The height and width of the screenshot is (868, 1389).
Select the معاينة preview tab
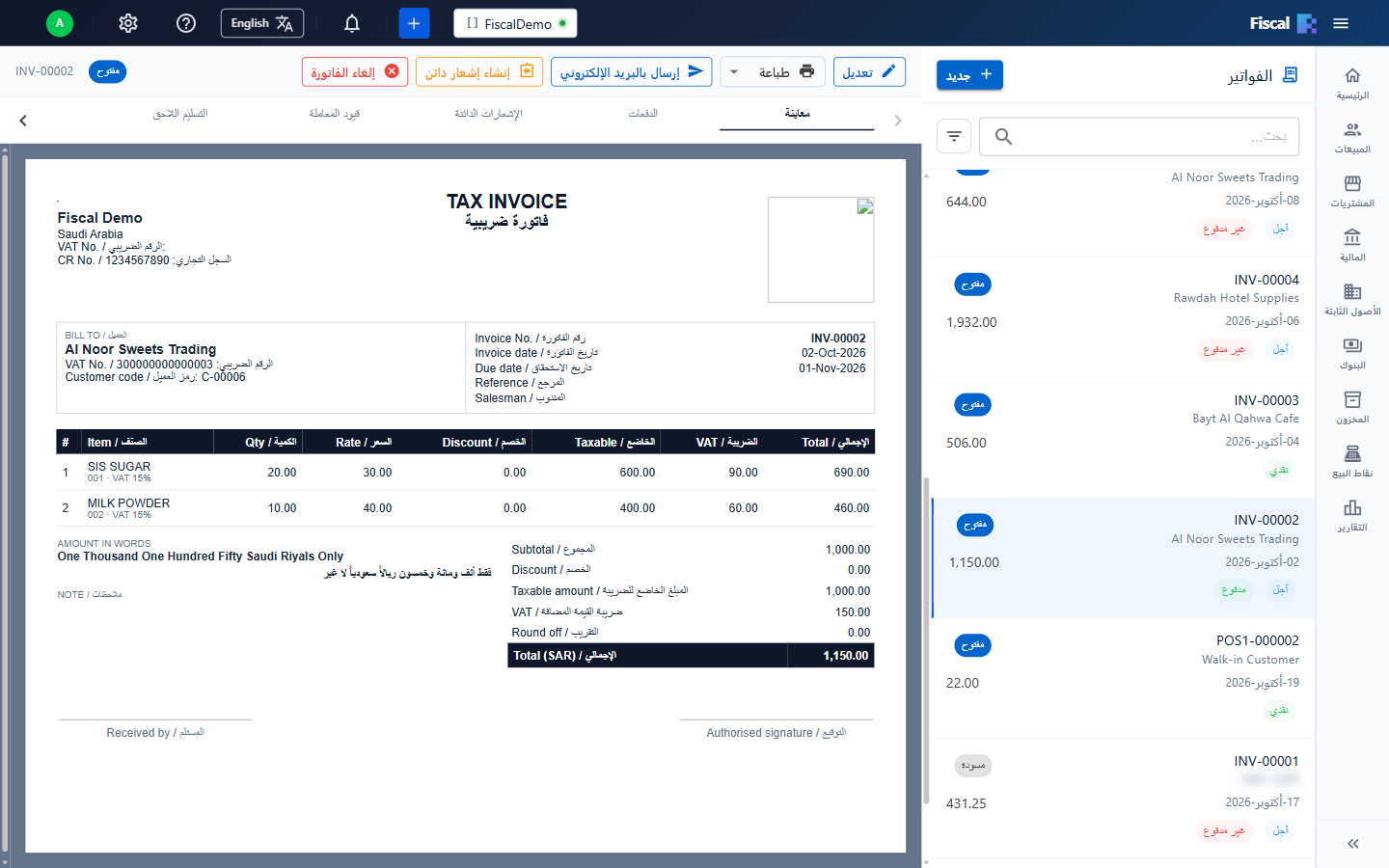pos(797,114)
